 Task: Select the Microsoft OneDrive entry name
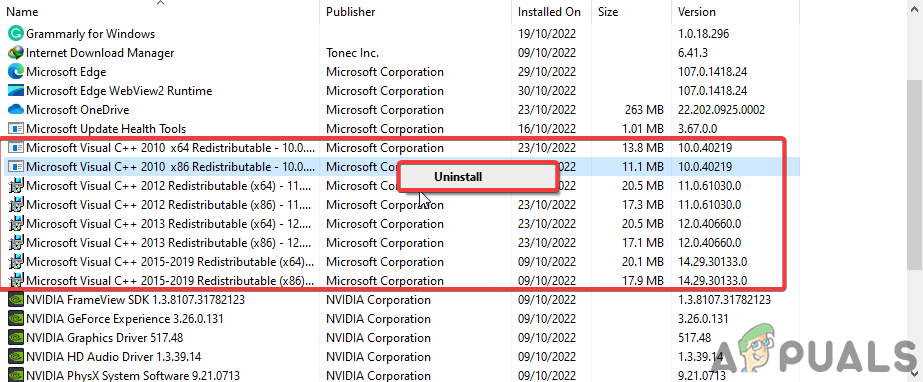78,109
